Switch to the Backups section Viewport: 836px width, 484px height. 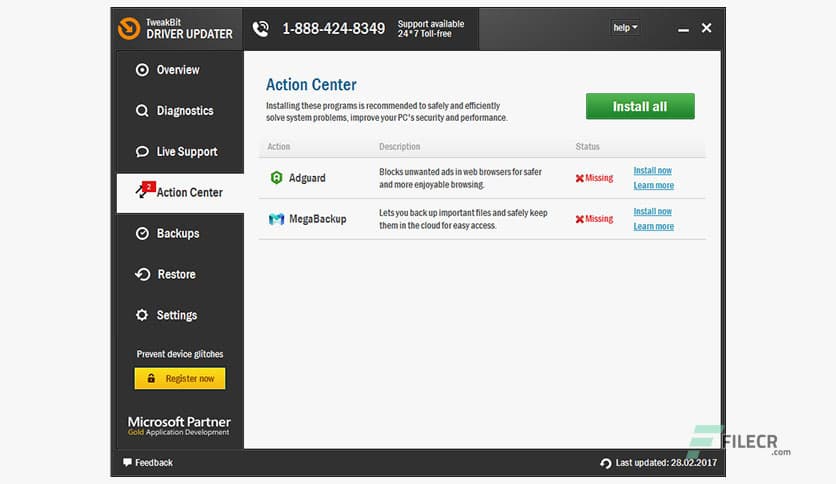(x=180, y=233)
